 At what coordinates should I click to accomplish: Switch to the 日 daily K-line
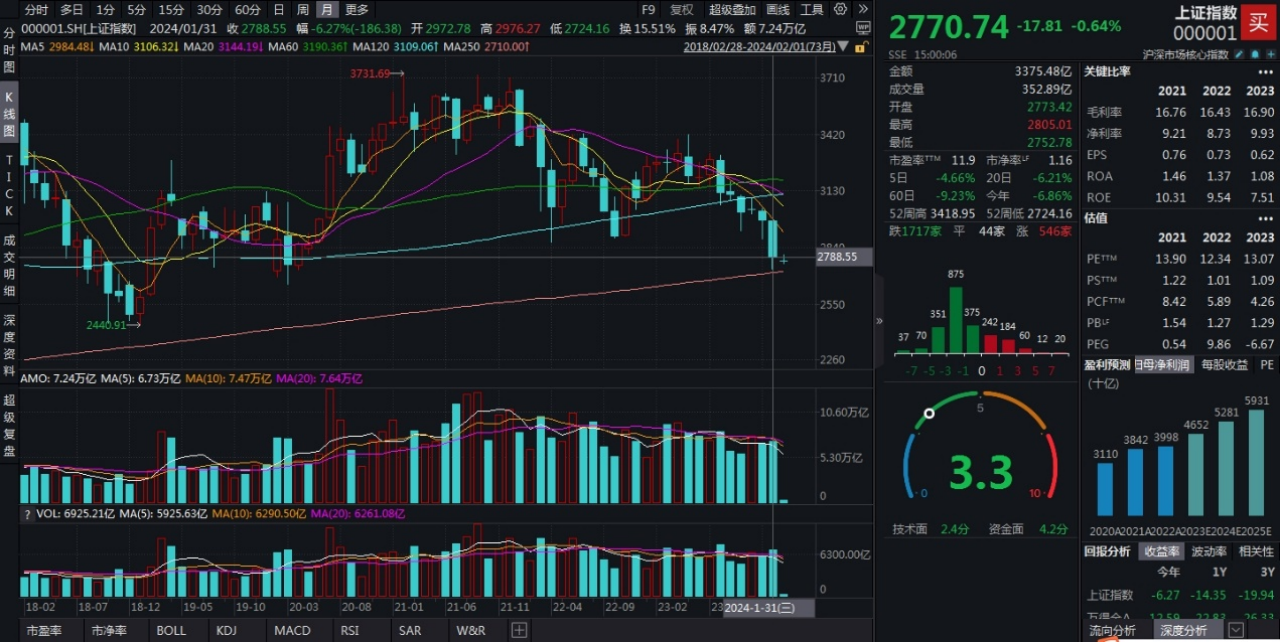pyautogui.click(x=279, y=9)
